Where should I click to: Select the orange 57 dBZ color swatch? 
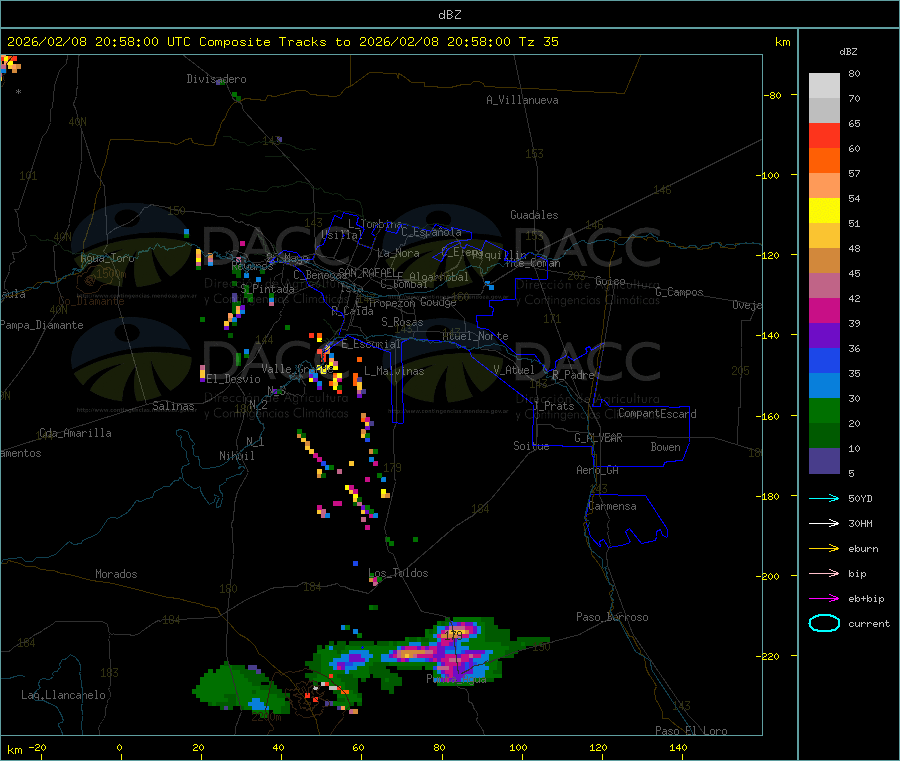[x=824, y=161]
